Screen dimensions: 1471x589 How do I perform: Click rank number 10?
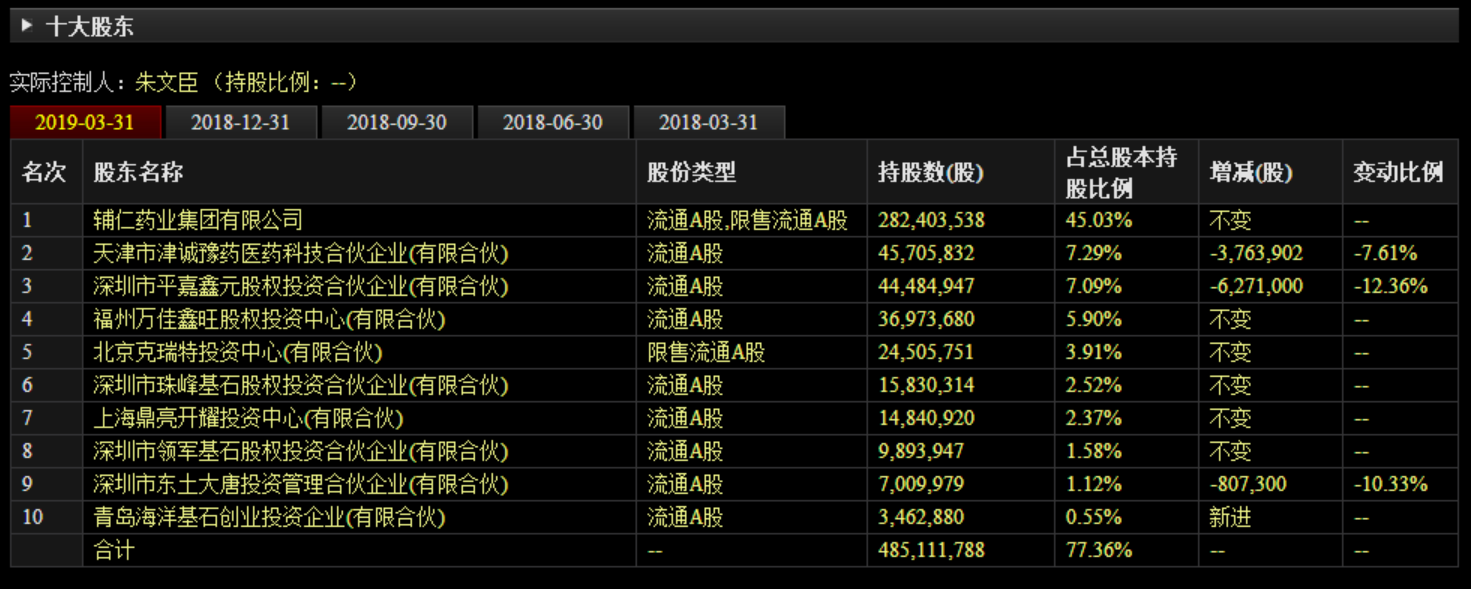point(33,517)
